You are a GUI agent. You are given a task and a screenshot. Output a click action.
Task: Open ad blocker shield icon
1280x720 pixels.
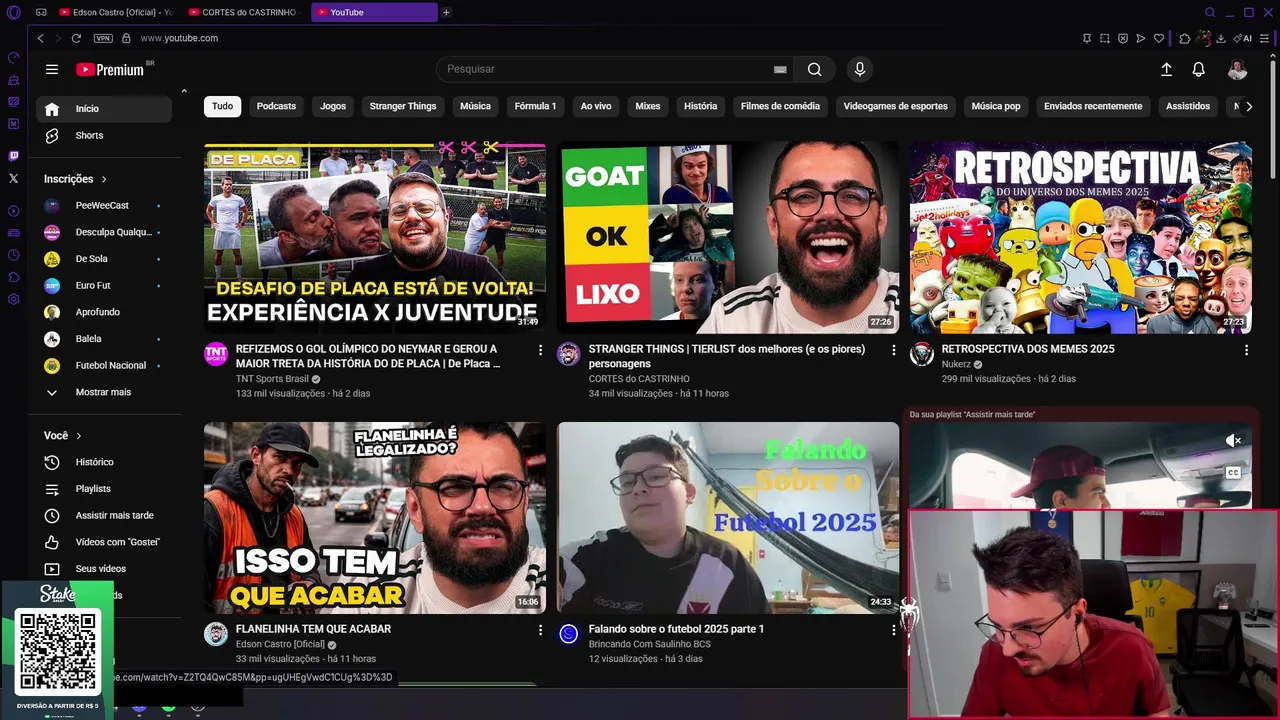(x=1123, y=38)
